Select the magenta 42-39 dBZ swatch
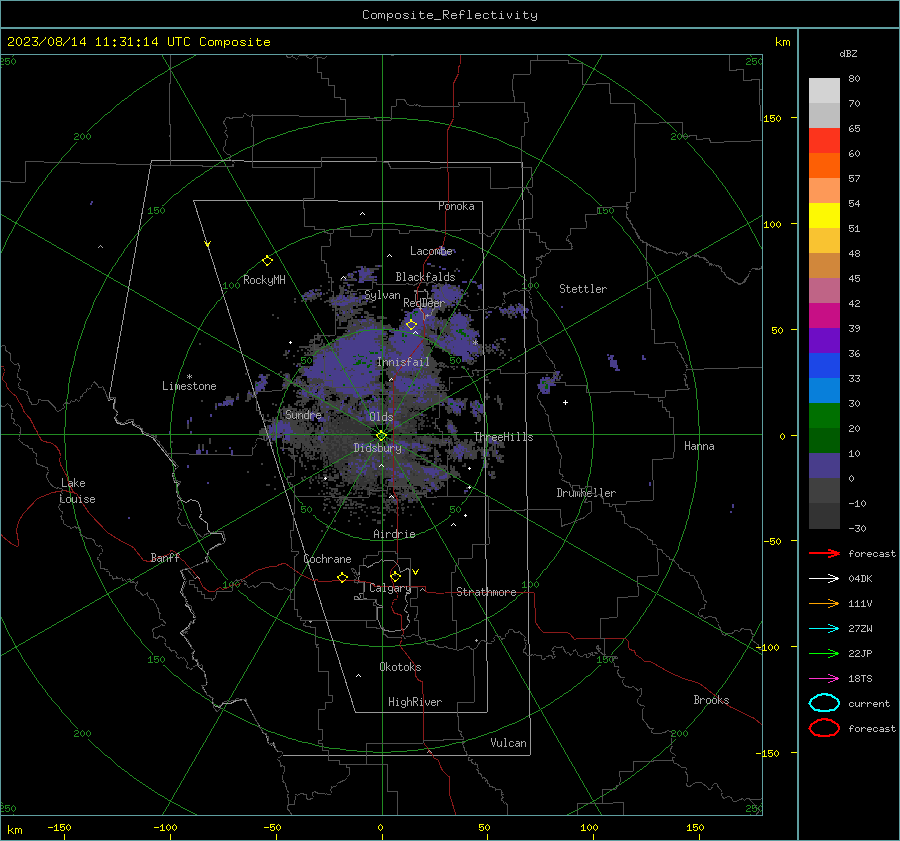This screenshot has height=841, width=900. click(x=824, y=315)
